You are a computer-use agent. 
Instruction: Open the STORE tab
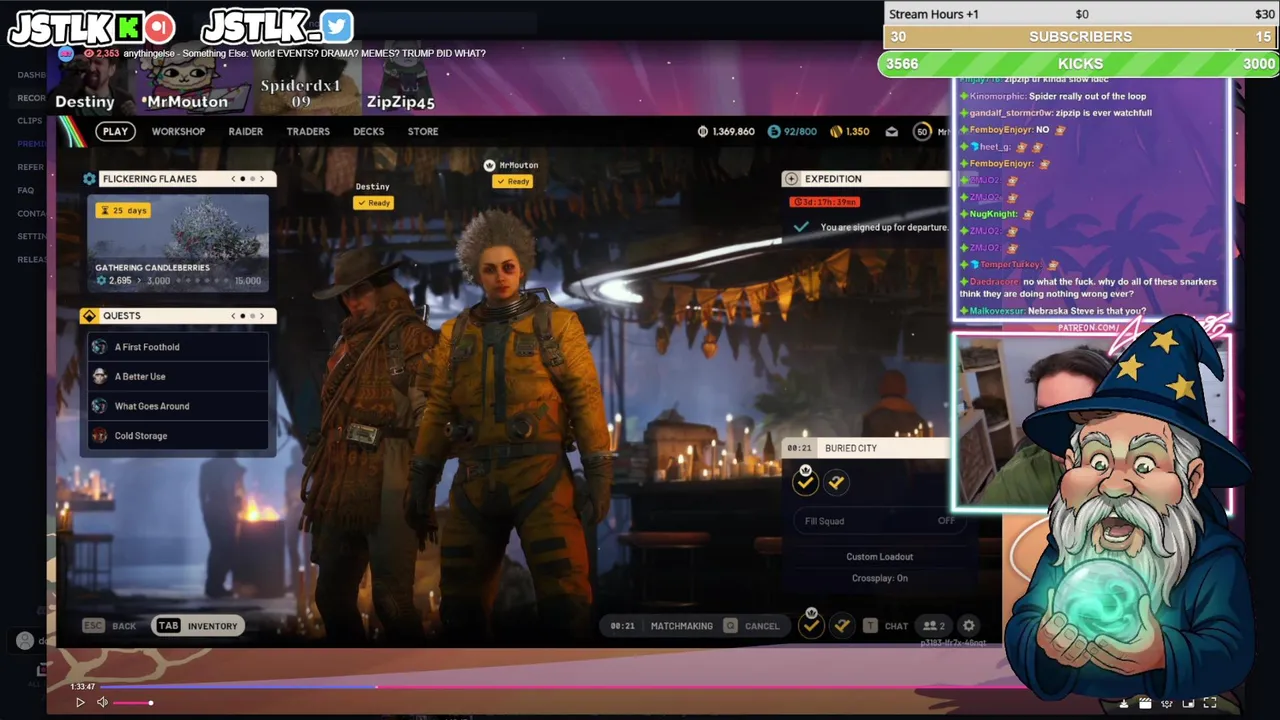(x=423, y=131)
